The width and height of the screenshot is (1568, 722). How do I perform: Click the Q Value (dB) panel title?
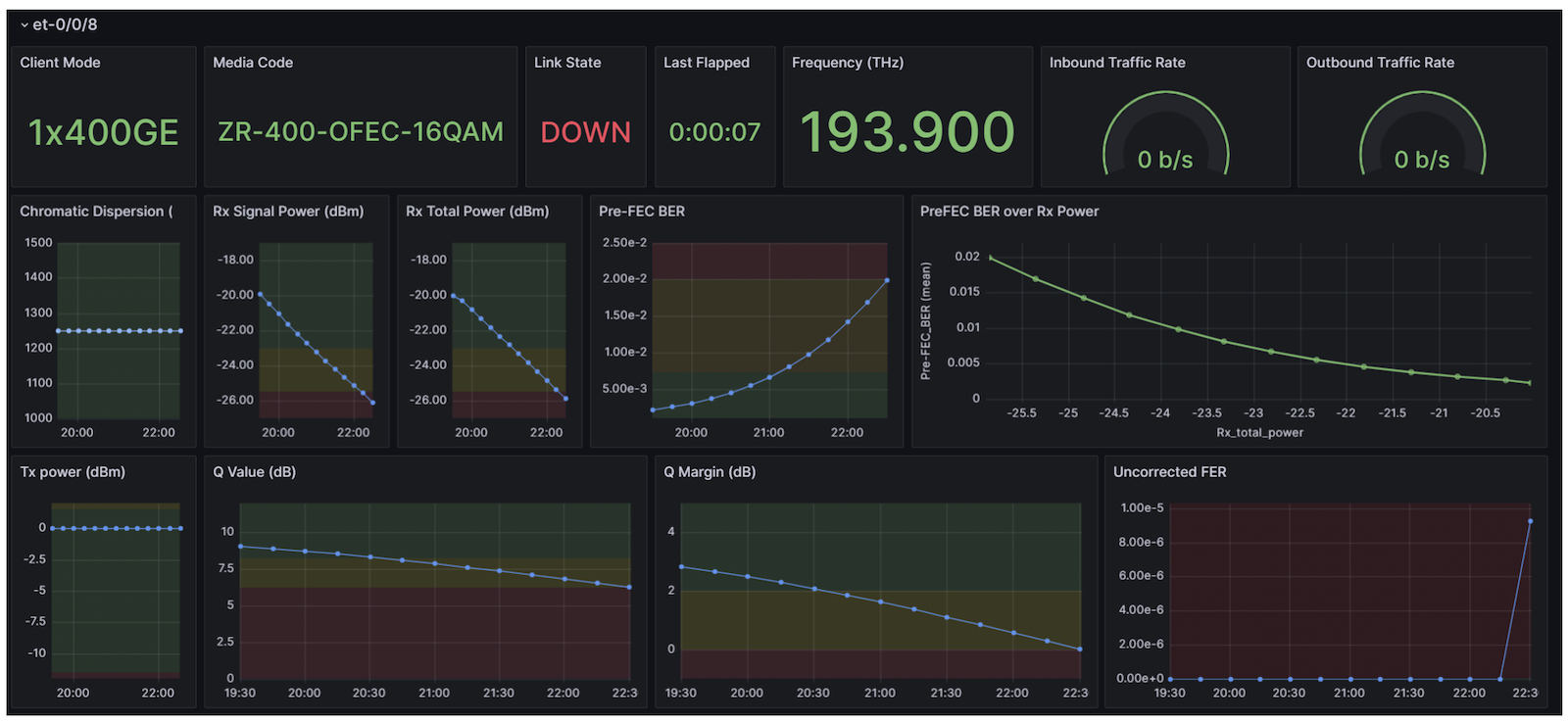pos(255,472)
